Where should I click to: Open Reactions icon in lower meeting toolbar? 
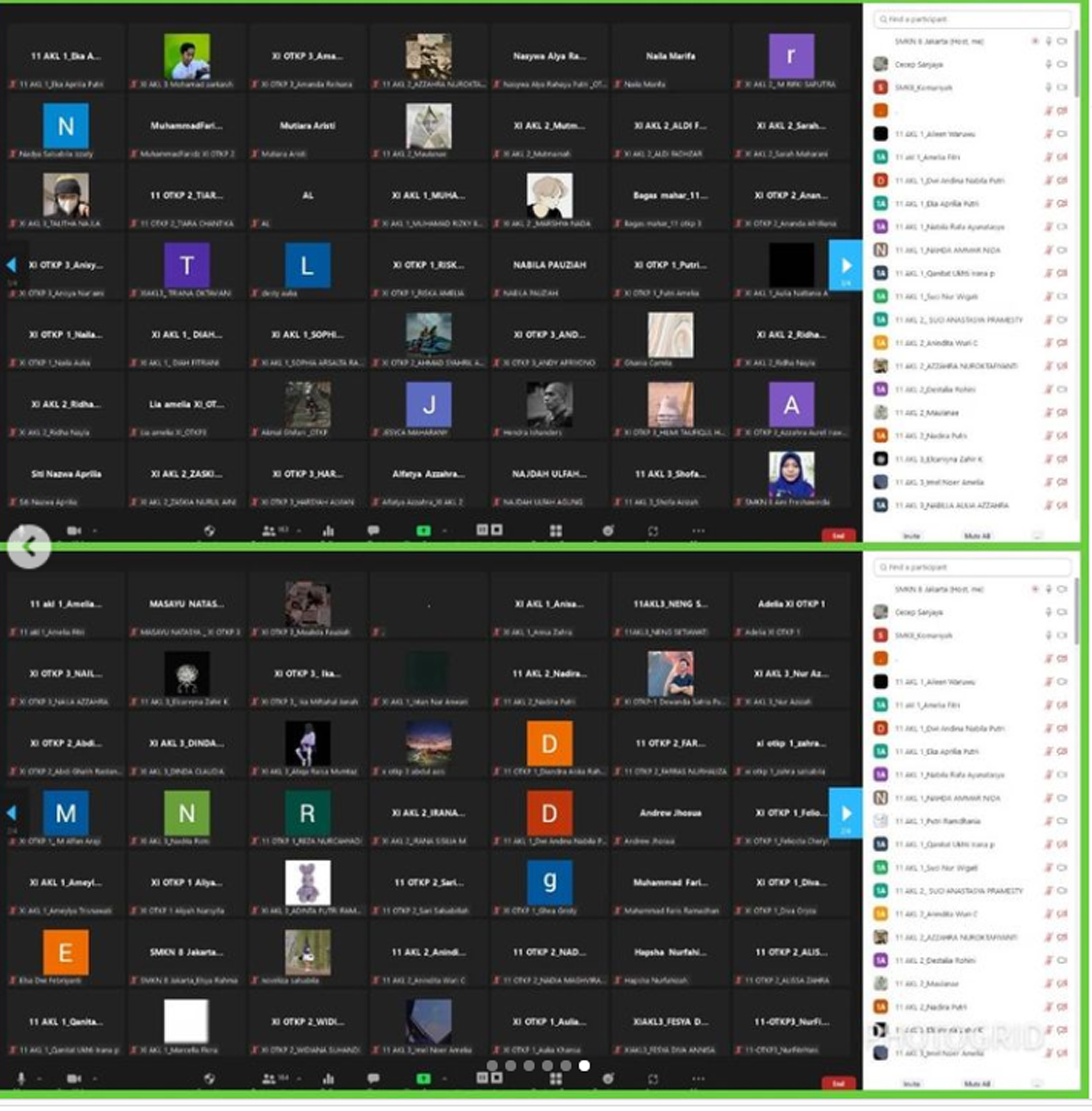[x=608, y=1079]
